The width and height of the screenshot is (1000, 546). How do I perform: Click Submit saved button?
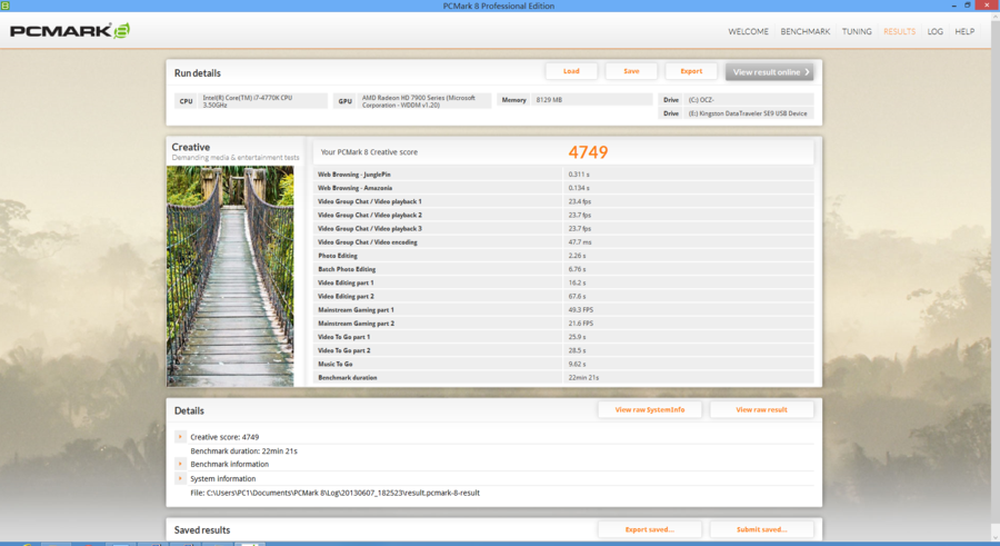[x=761, y=529]
